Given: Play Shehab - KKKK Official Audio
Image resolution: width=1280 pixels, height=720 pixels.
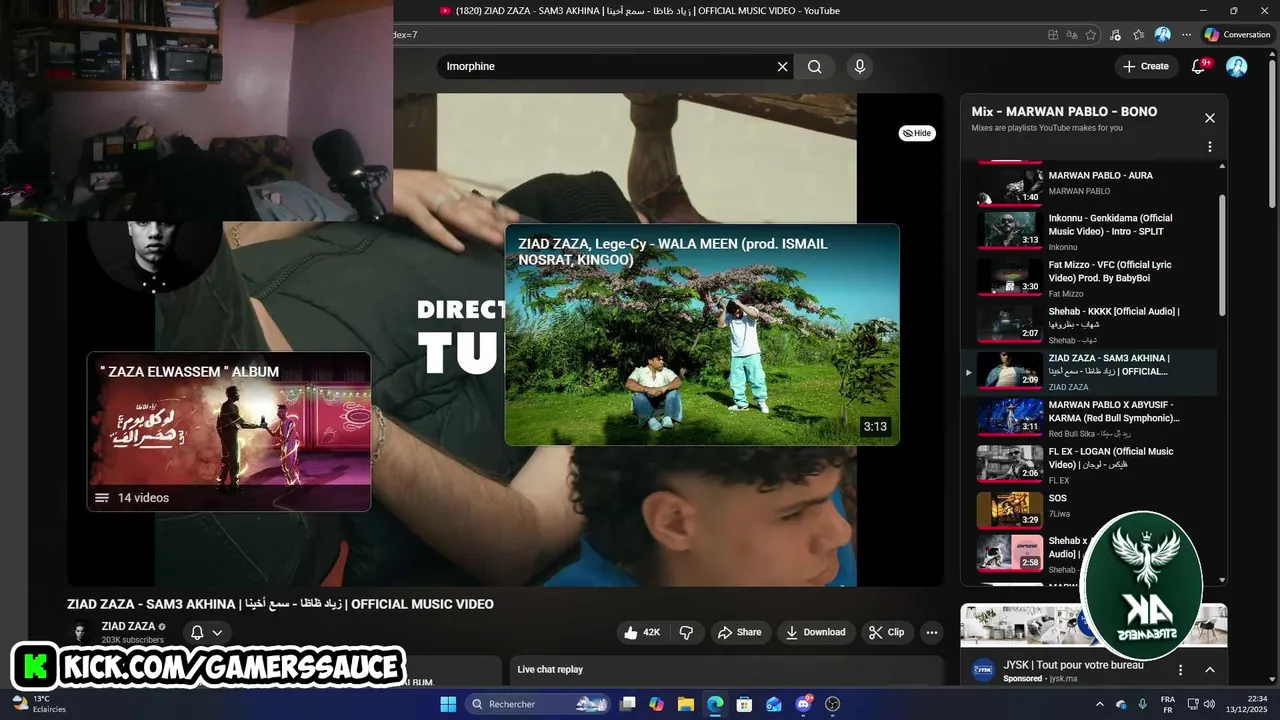Looking at the screenshot, I should (1094, 323).
